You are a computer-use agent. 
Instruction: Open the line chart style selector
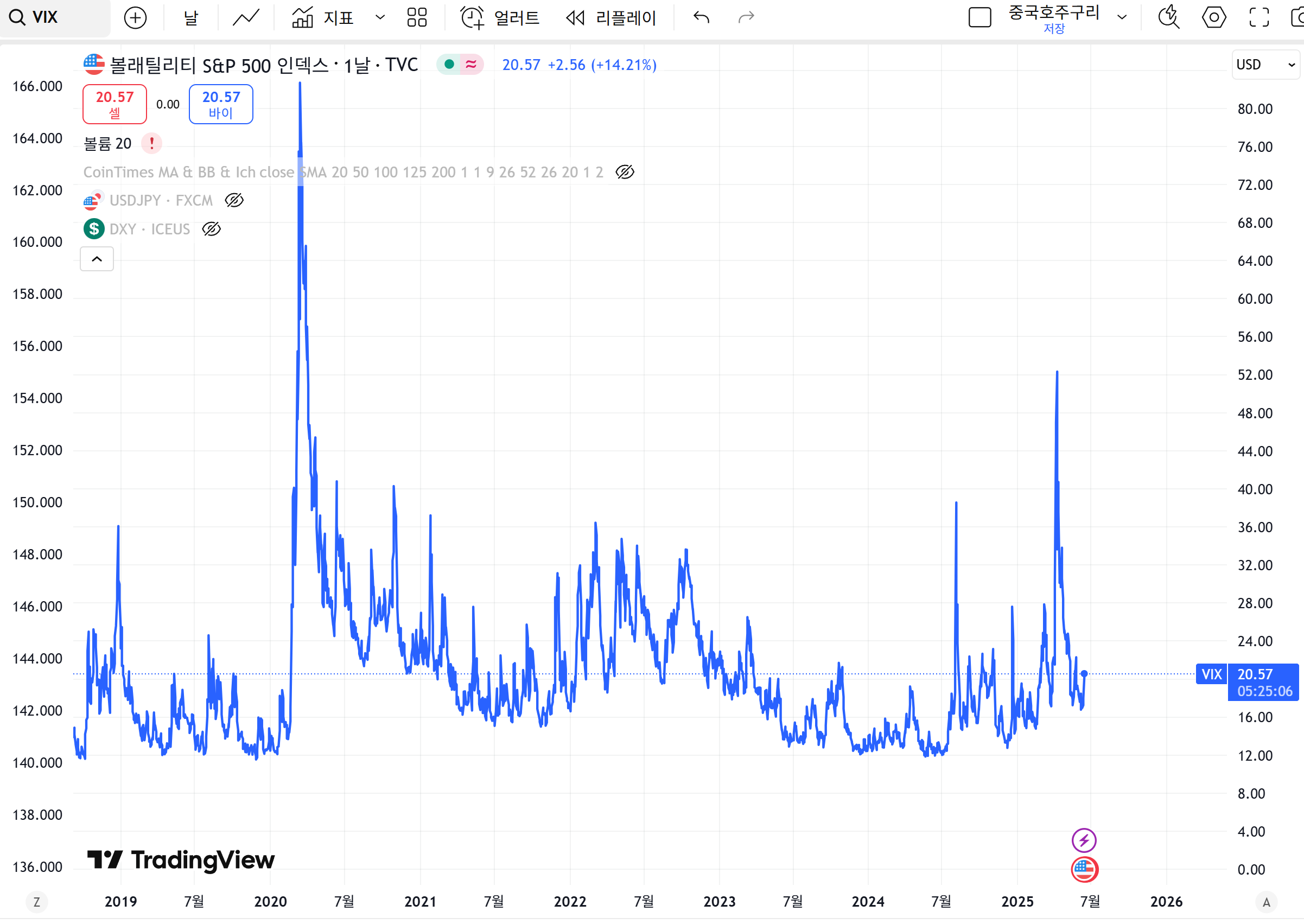(x=246, y=18)
